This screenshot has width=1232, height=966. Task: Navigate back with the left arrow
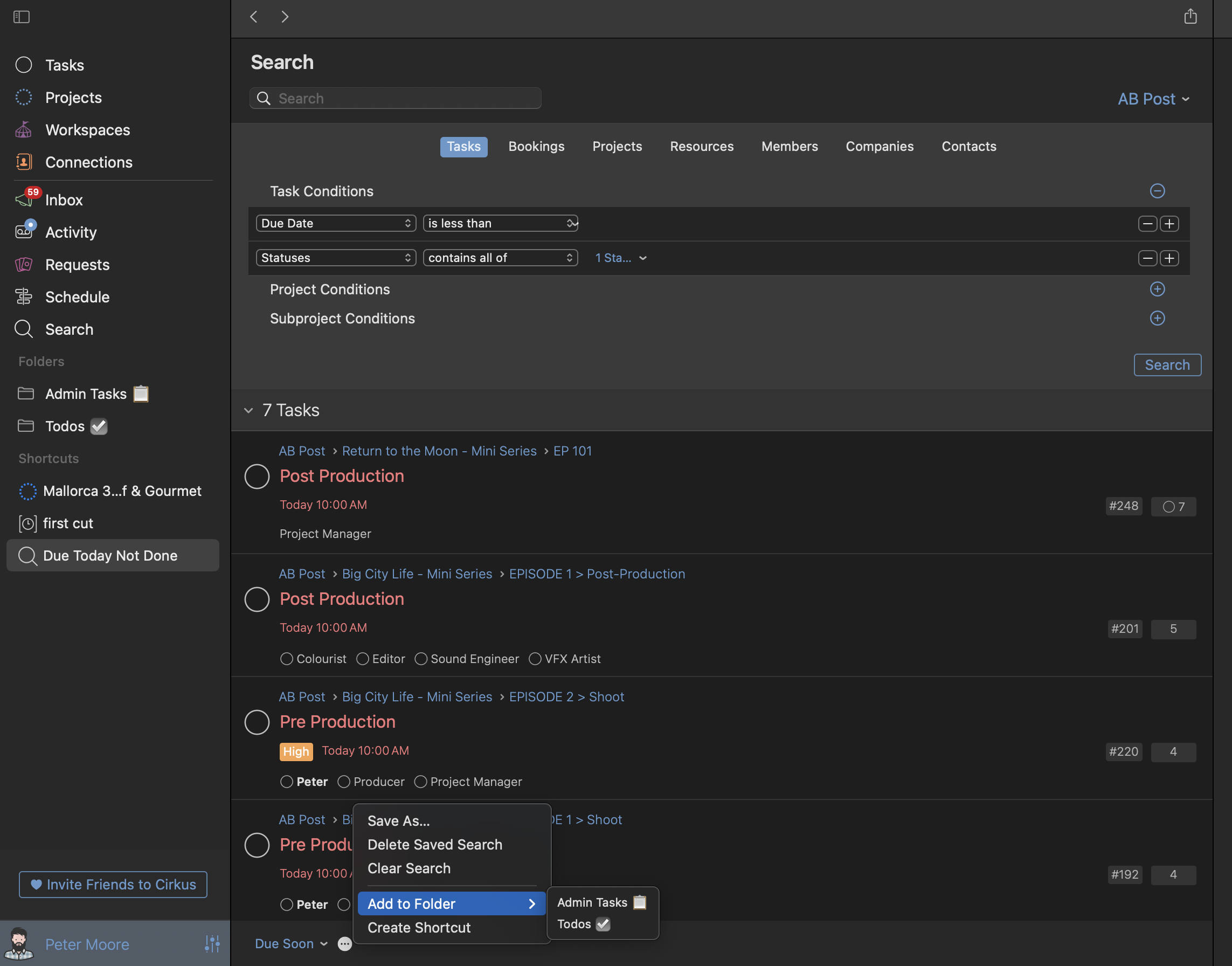click(x=254, y=17)
